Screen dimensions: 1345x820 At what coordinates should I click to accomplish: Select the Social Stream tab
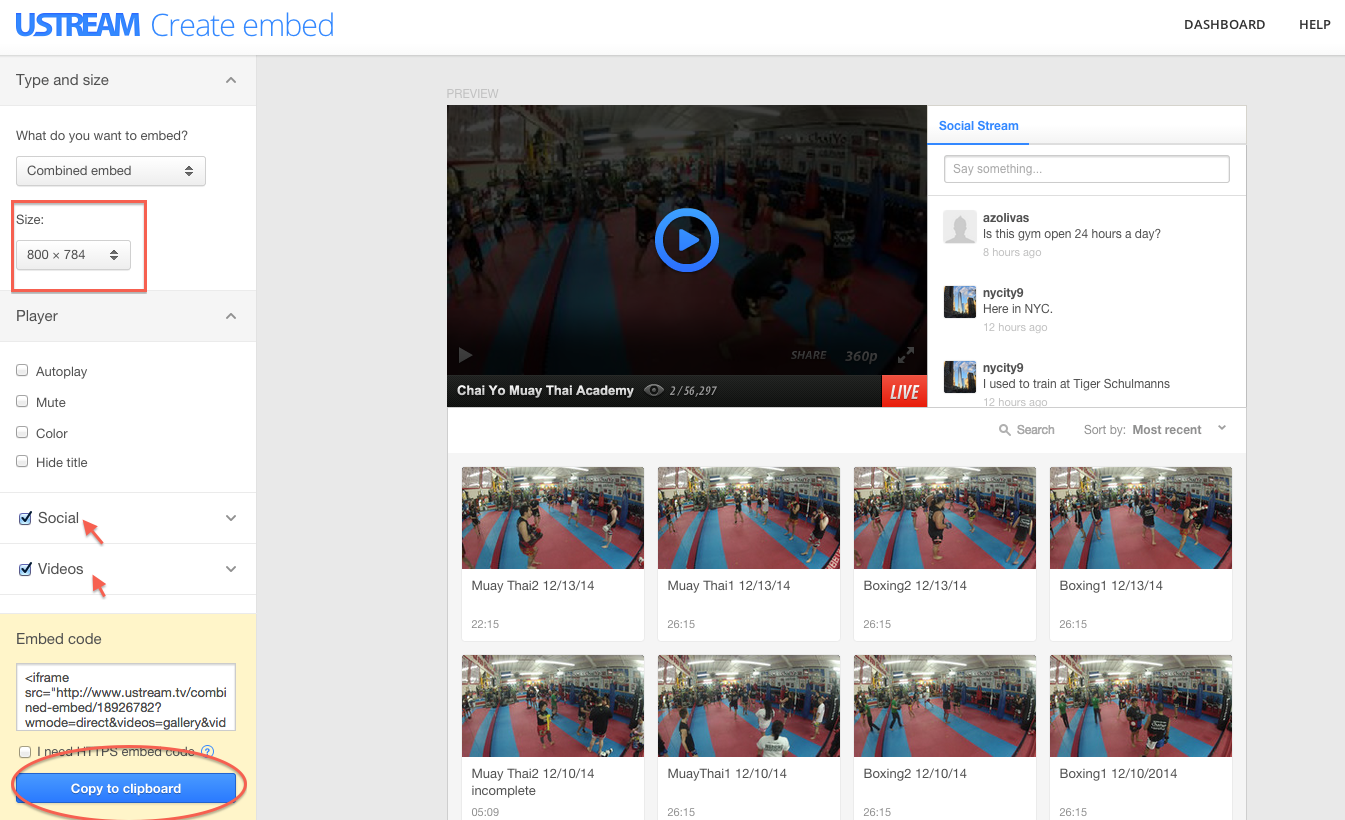(x=978, y=126)
